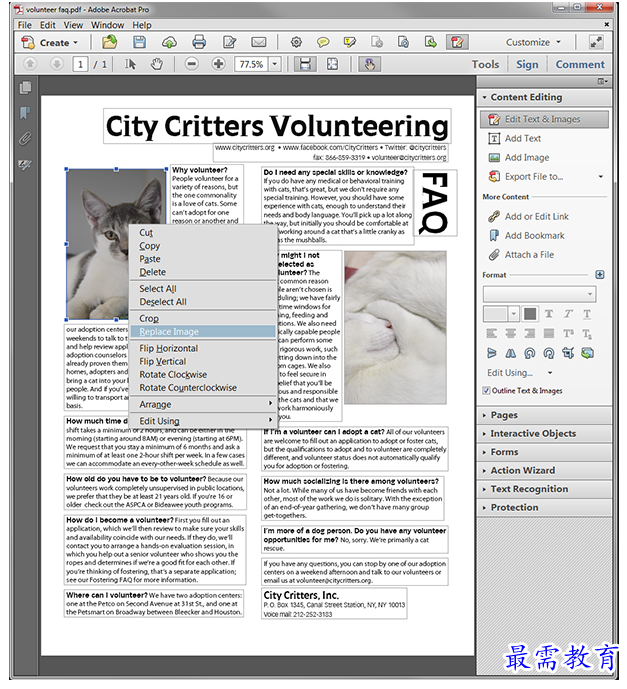
Task: Open the zoom percentage dropdown arrow
Action: pos(275,65)
